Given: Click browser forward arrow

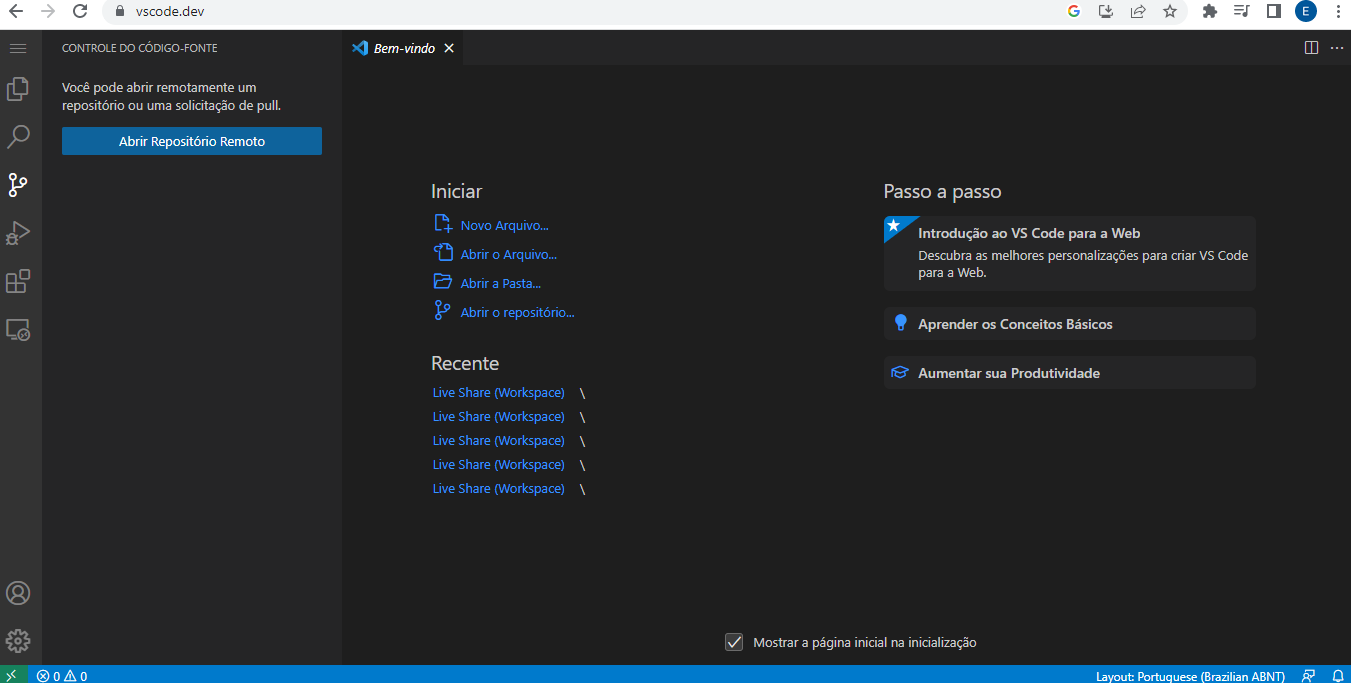Looking at the screenshot, I should click(x=48, y=12).
